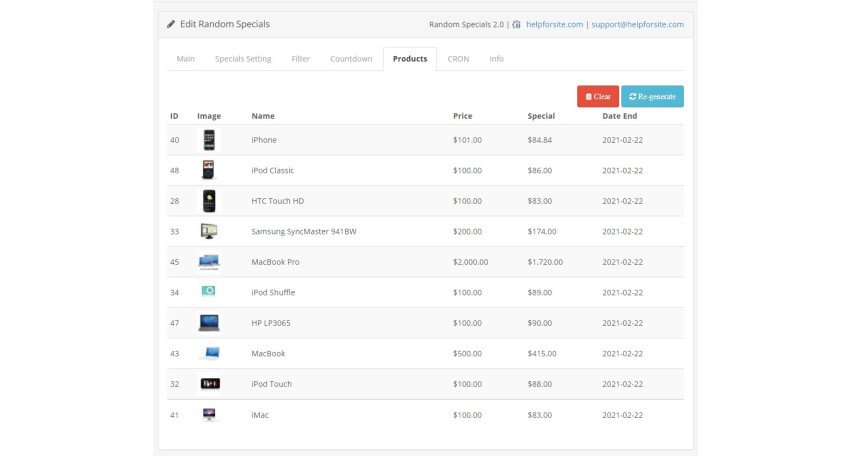Click the MacBook Pro product image
This screenshot has height=456, width=852.
pos(209,262)
